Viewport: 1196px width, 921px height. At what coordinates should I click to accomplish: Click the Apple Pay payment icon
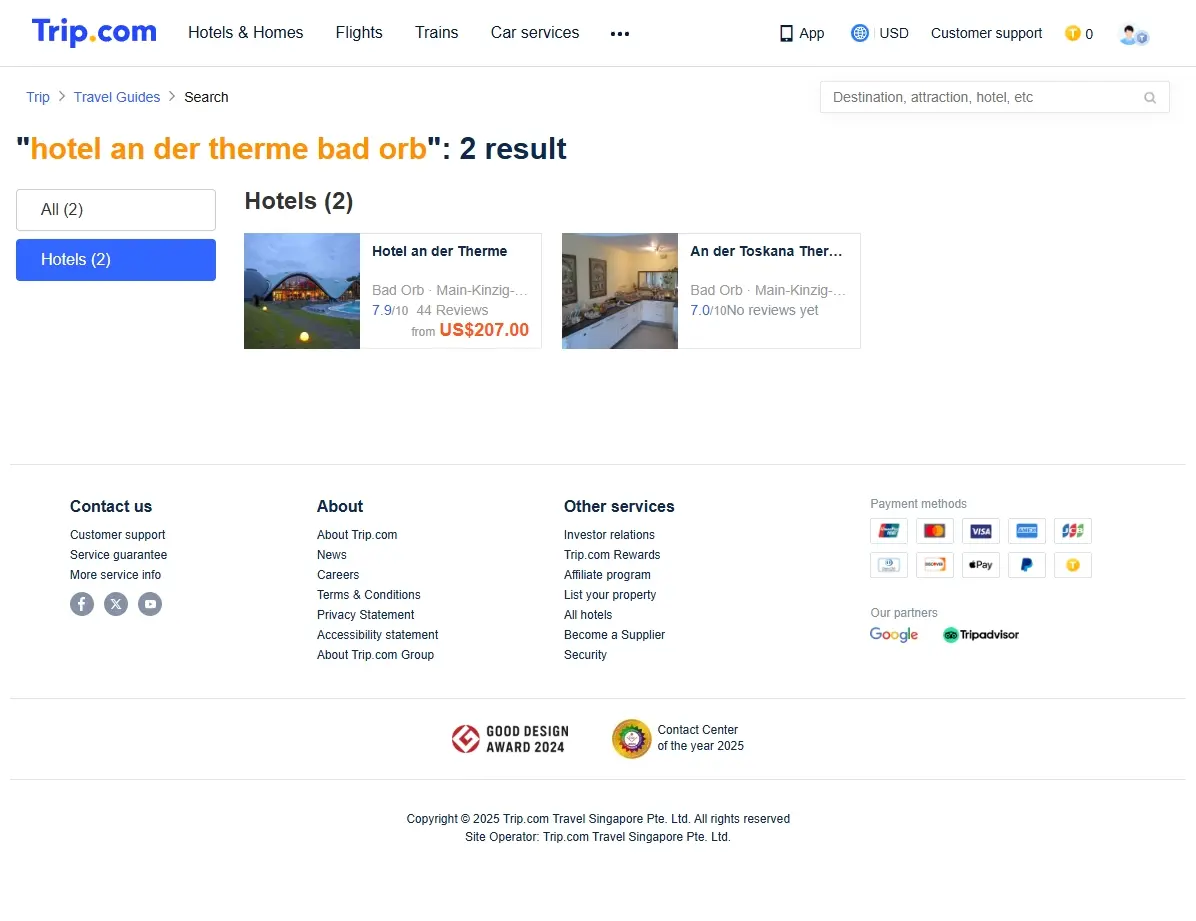point(981,565)
